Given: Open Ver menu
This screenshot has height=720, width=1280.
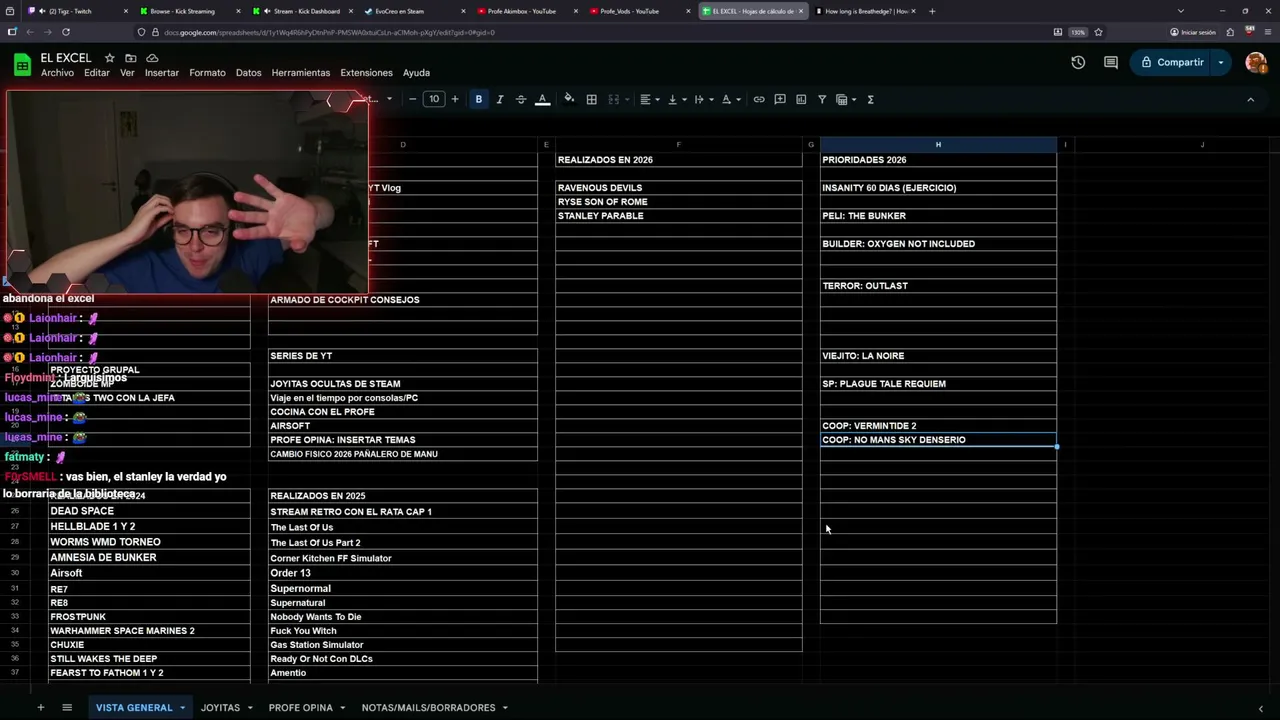Looking at the screenshot, I should point(127,73).
